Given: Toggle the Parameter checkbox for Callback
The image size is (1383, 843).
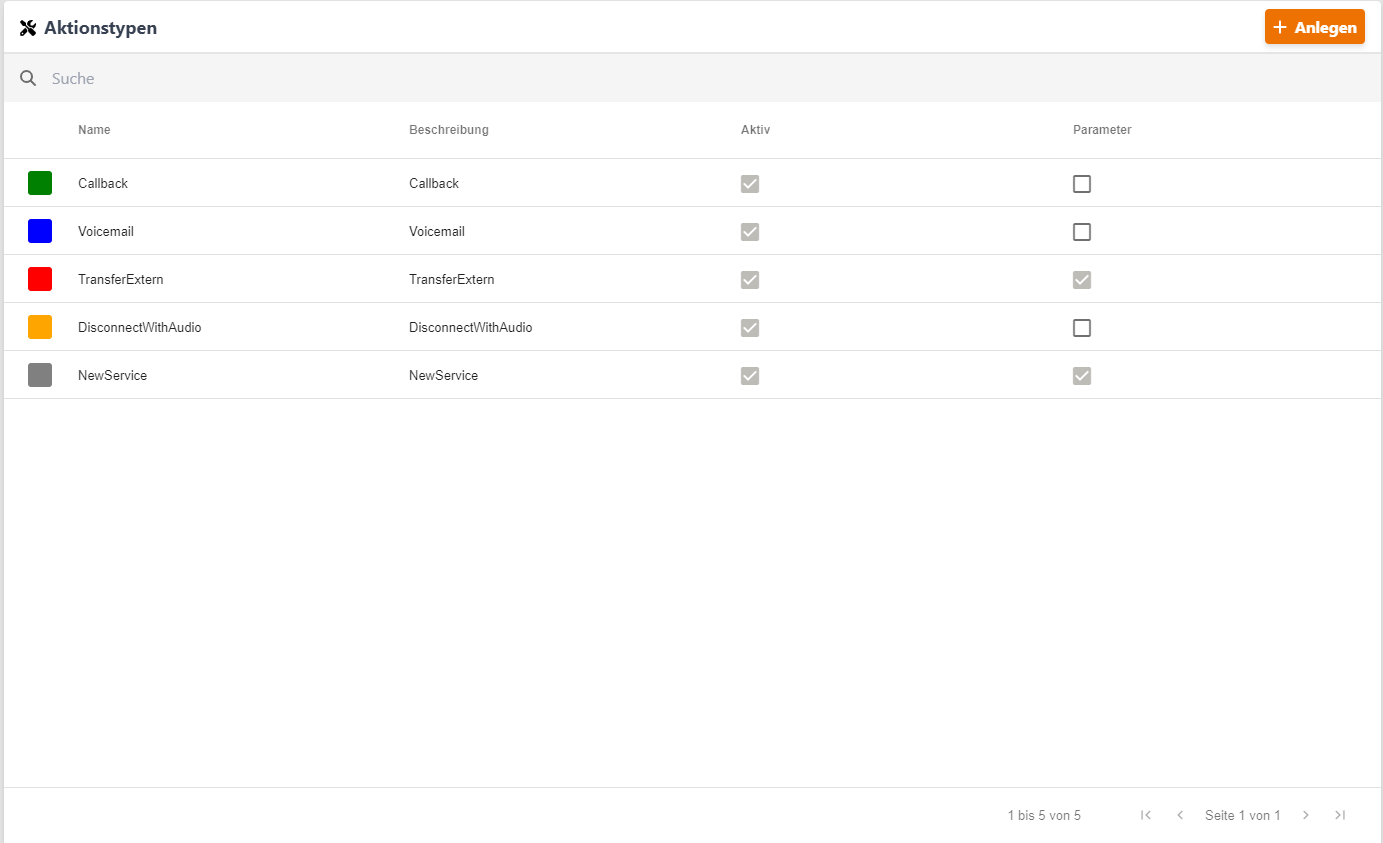Looking at the screenshot, I should (x=1082, y=184).
